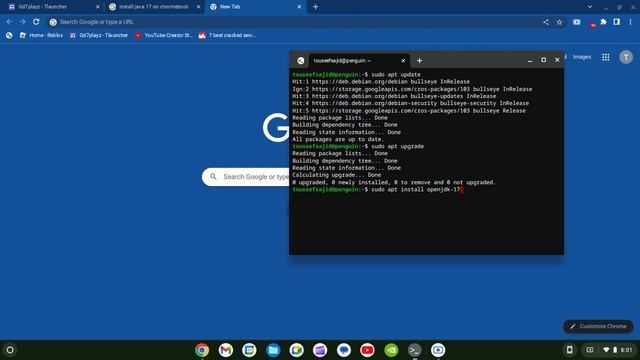
Task: Open the Messages chat app in shelf
Action: (344, 350)
